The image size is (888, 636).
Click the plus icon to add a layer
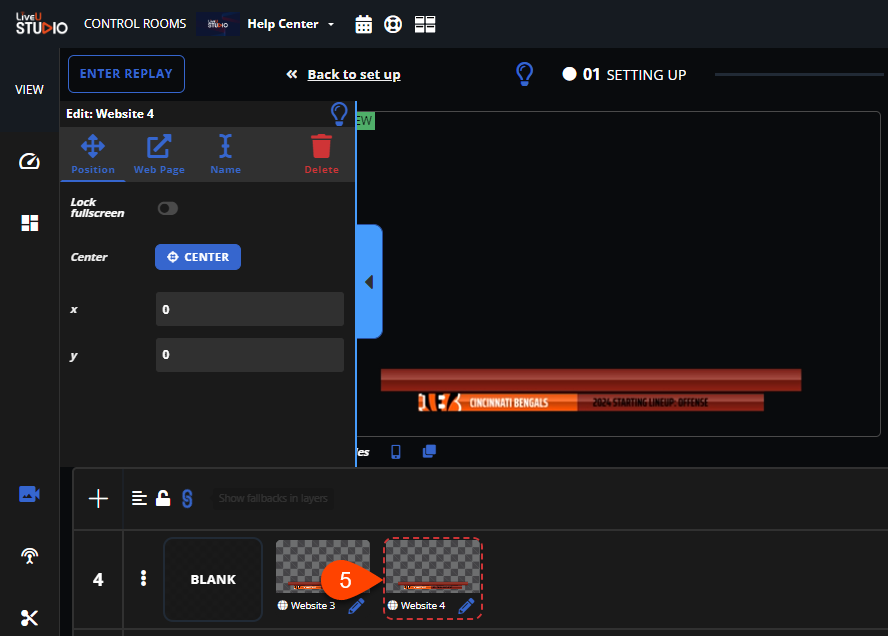[98, 498]
